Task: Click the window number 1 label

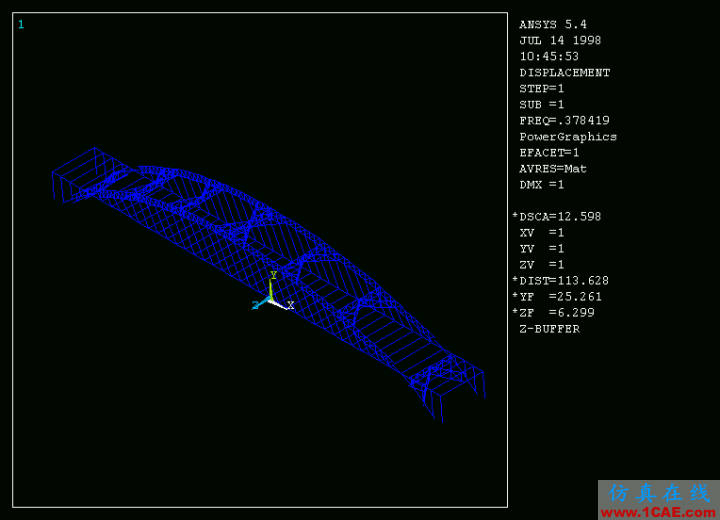Action: [x=21, y=25]
